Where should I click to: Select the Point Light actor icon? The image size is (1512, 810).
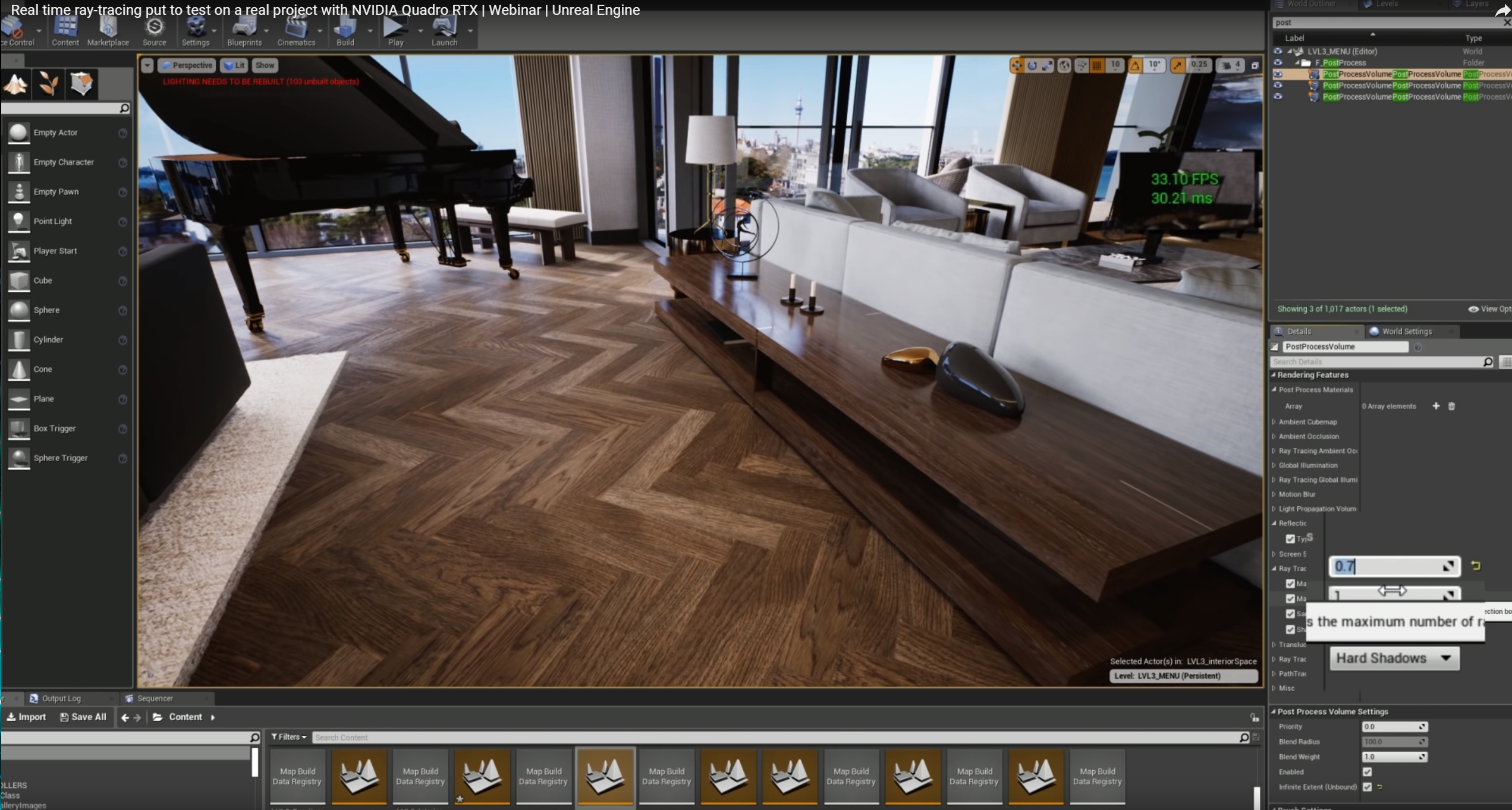(x=18, y=221)
